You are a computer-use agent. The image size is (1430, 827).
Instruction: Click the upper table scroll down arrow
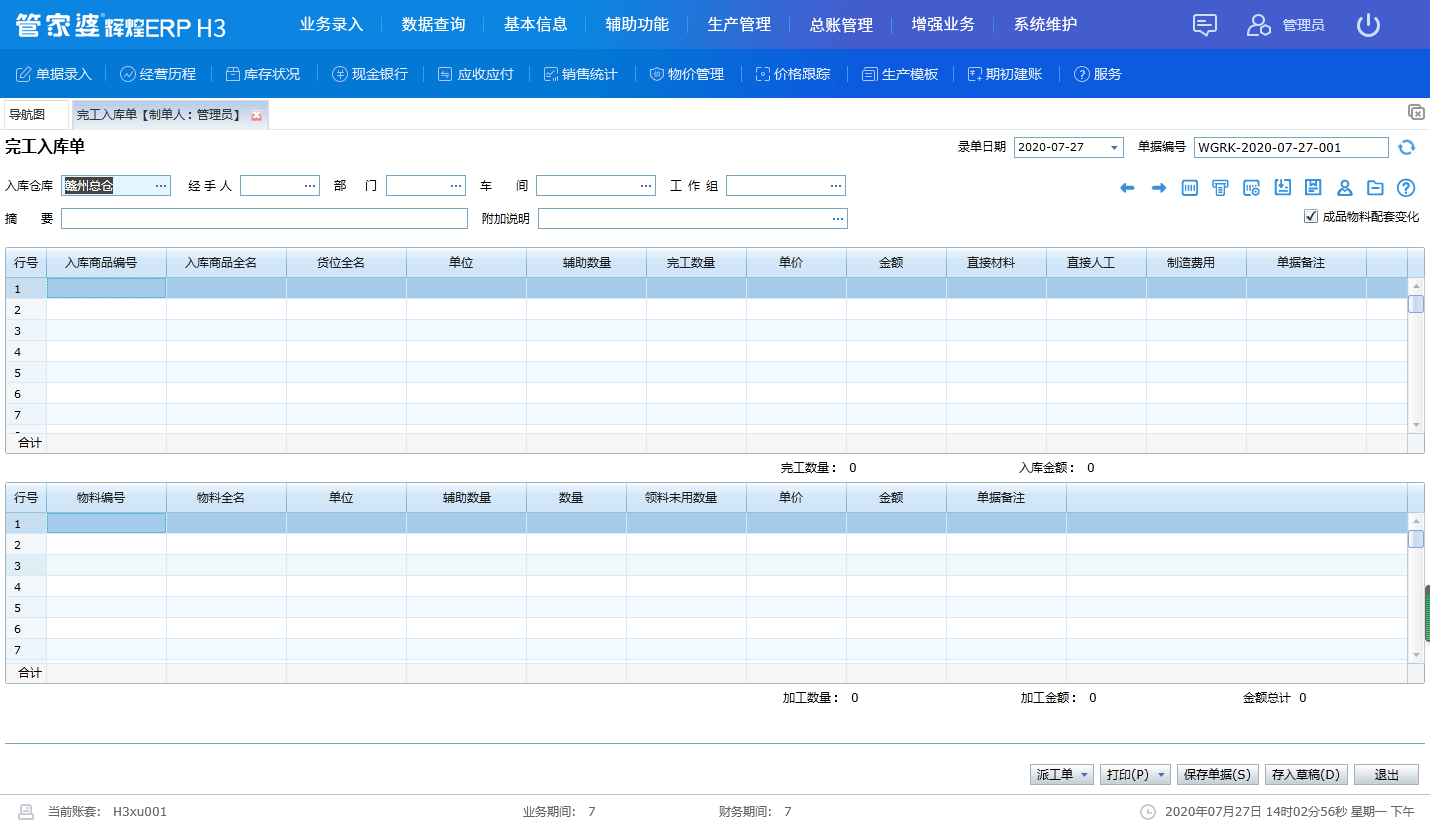click(1416, 425)
